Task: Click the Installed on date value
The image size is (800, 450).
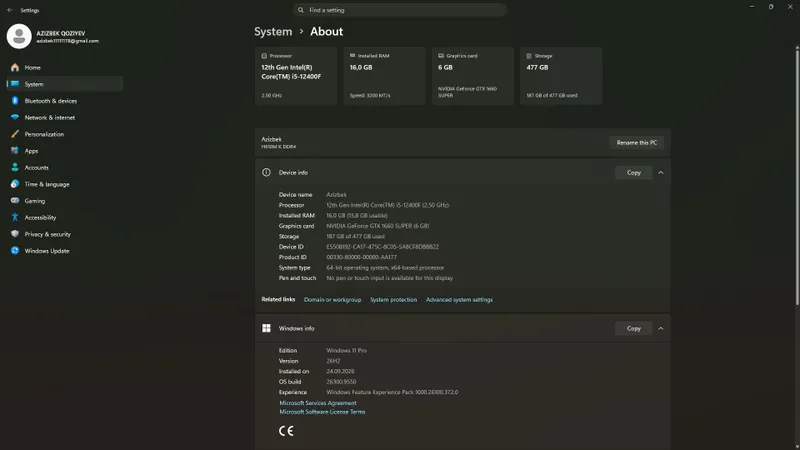Action: click(340, 371)
